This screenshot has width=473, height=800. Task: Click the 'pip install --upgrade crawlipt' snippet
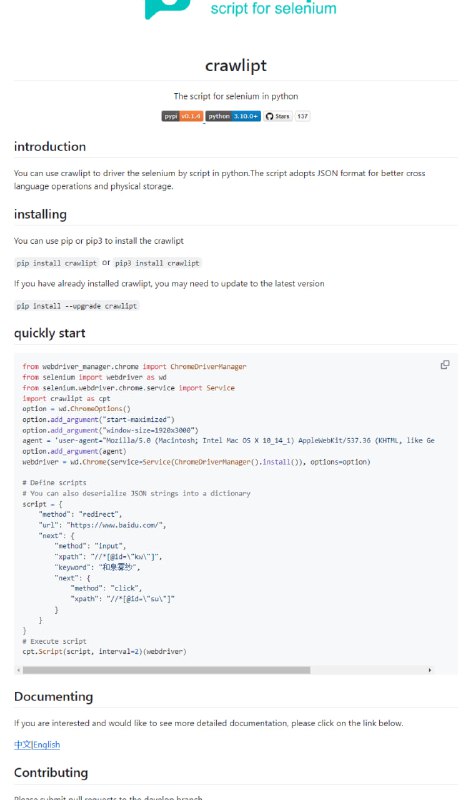click(x=77, y=306)
